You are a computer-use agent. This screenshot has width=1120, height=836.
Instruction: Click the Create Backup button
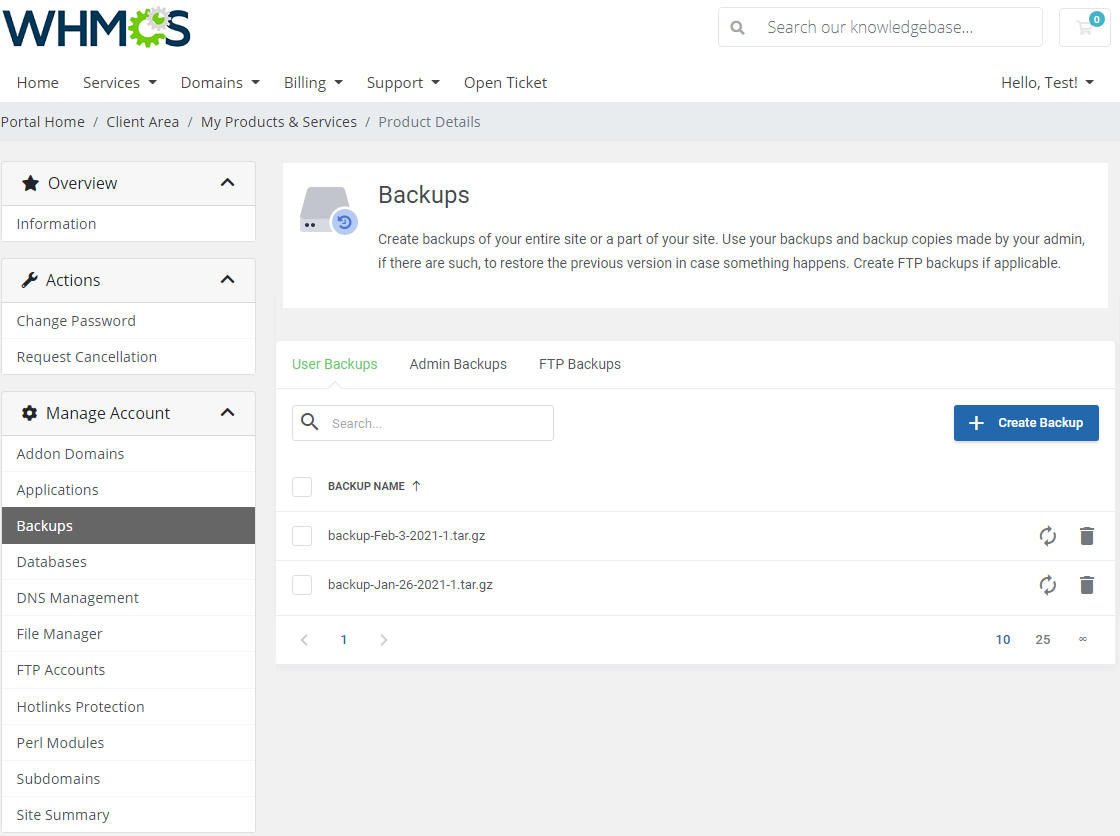point(1026,423)
